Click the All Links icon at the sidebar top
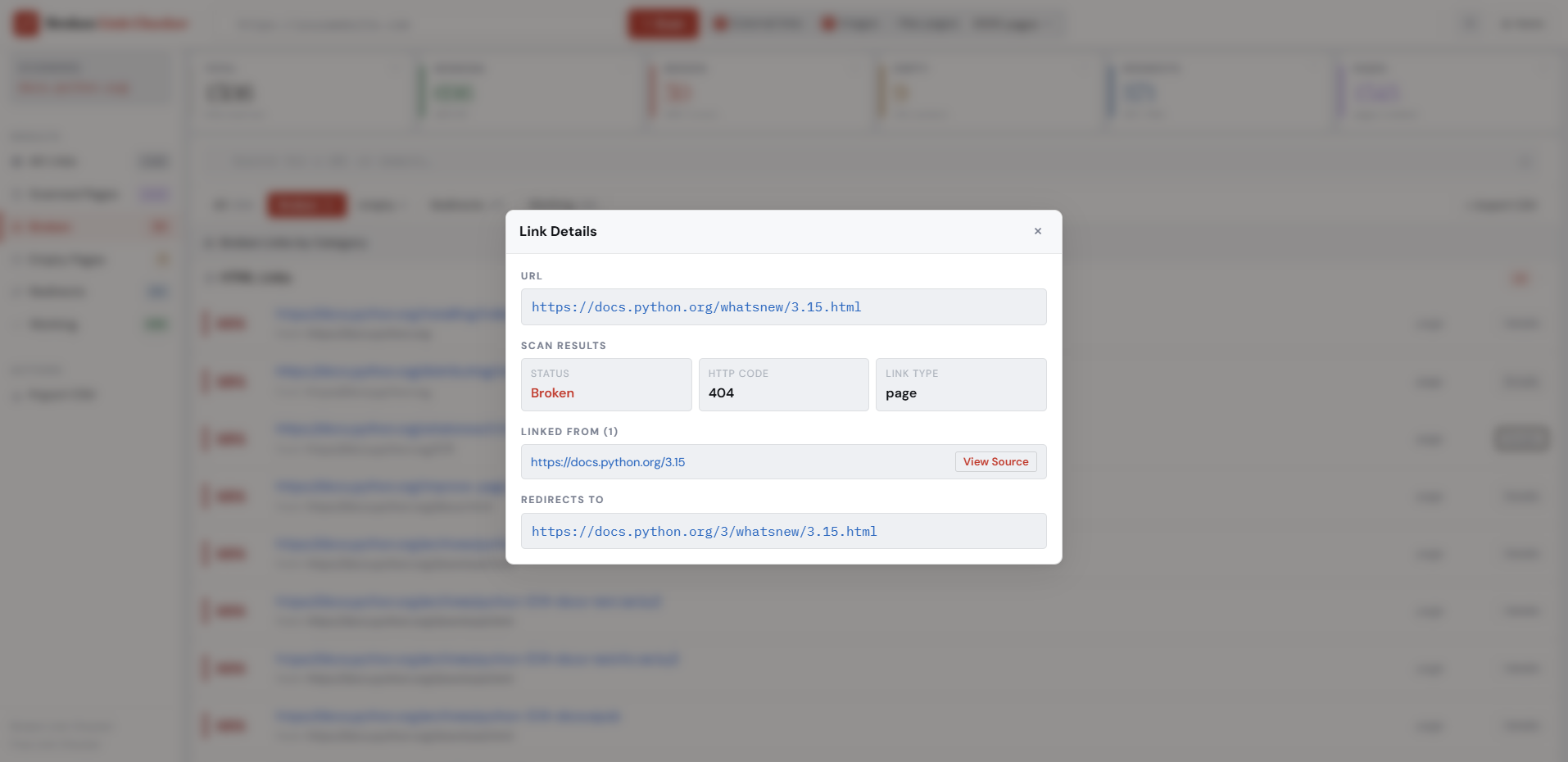The height and width of the screenshot is (762, 1568). (x=19, y=161)
